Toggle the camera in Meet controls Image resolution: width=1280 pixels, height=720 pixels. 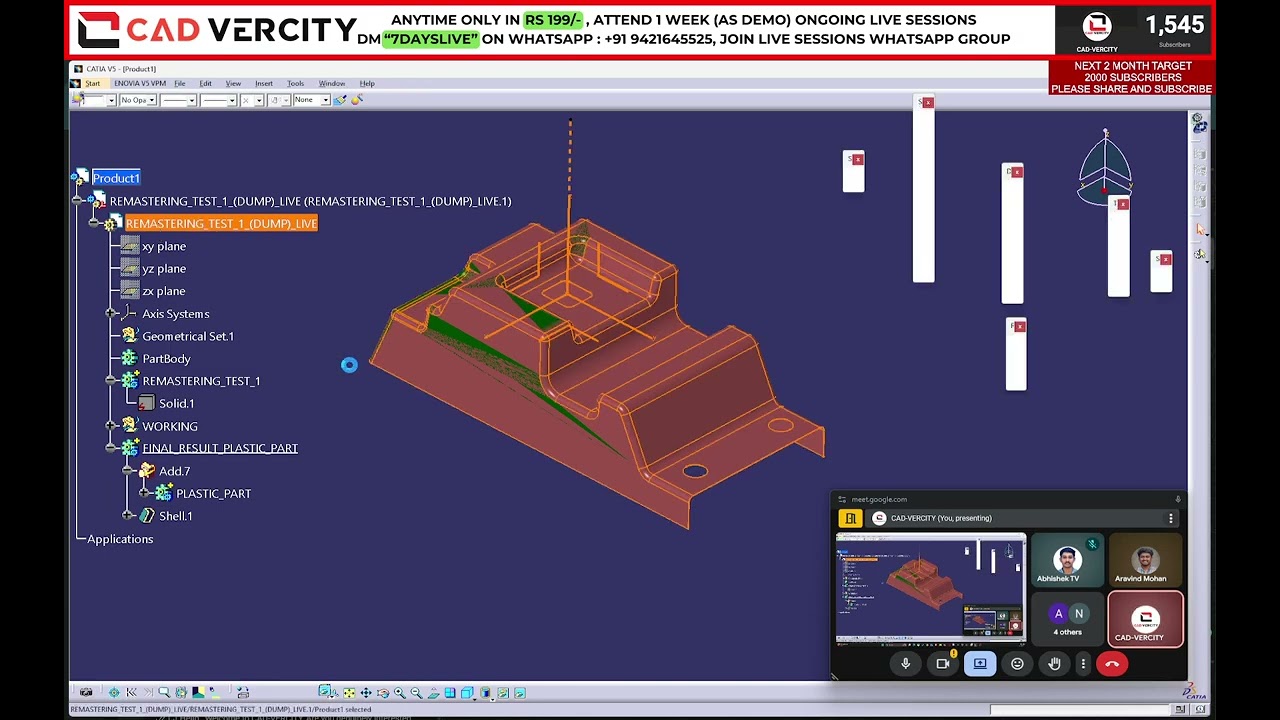[943, 664]
